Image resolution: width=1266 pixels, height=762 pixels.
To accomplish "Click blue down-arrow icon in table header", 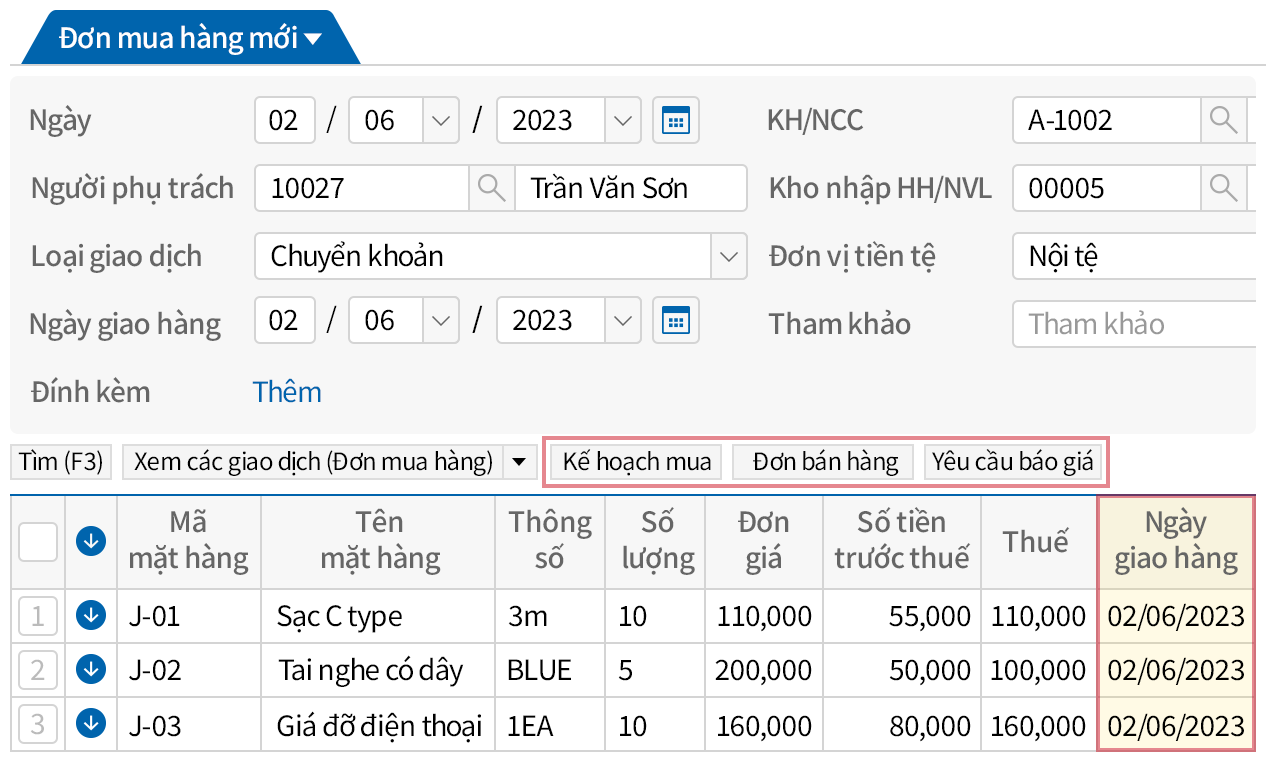I will (x=91, y=542).
